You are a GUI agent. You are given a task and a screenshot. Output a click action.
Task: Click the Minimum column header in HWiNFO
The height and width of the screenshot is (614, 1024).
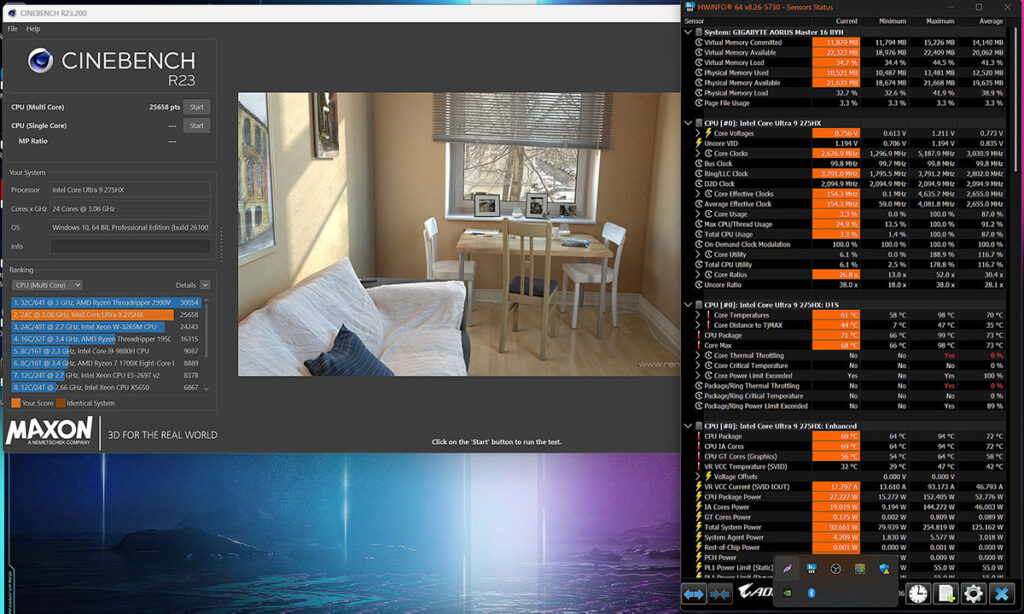[x=892, y=22]
